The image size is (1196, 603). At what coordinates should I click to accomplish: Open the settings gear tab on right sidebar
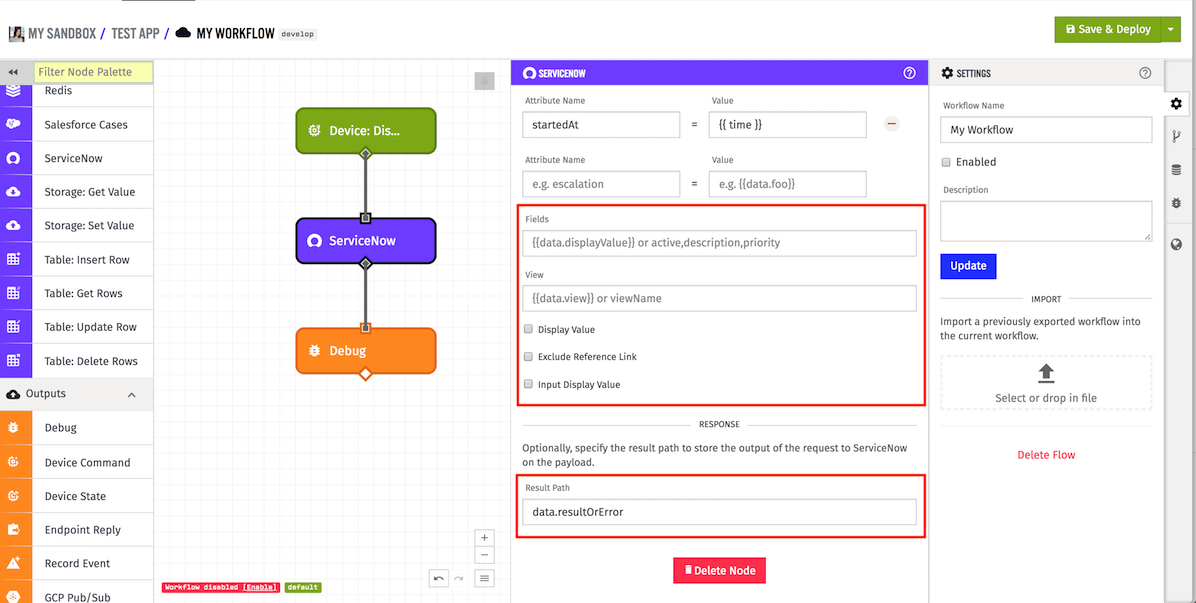coord(1176,103)
